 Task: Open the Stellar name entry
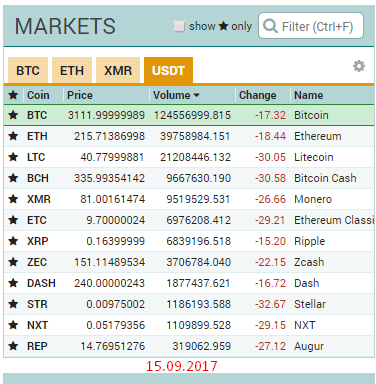pyautogui.click(x=310, y=304)
